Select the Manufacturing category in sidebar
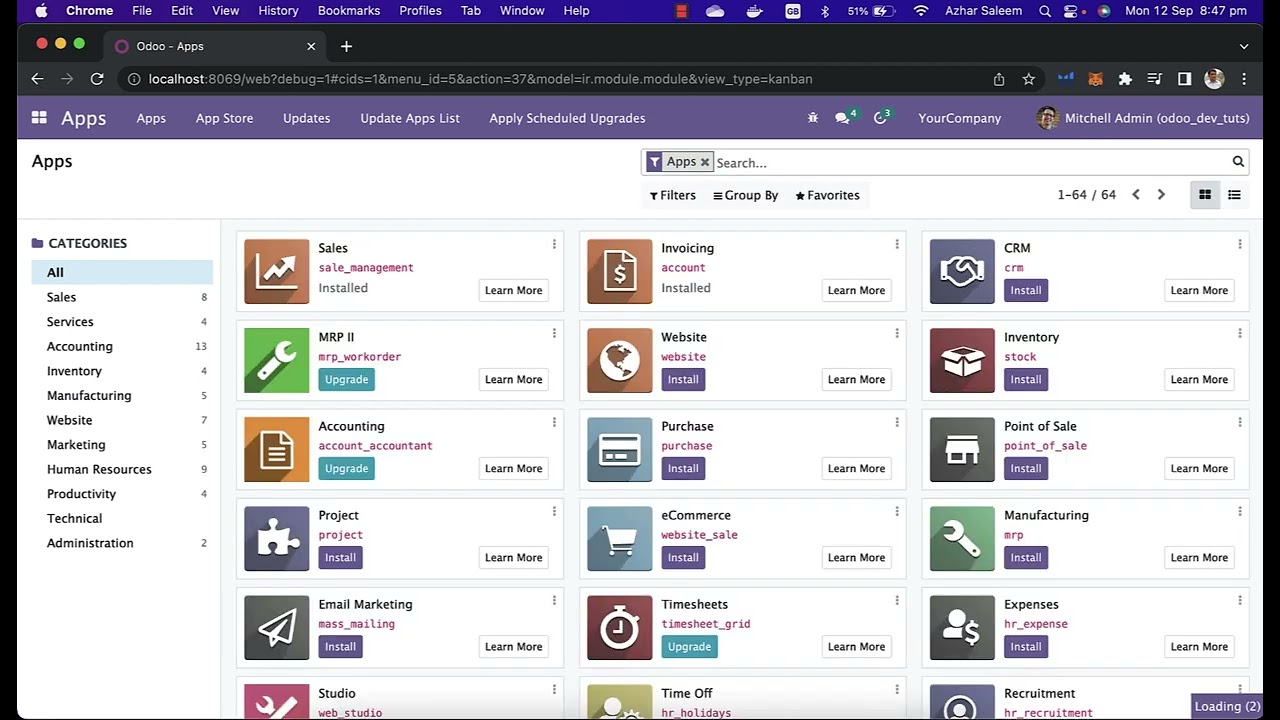The height and width of the screenshot is (720, 1280). coord(122,395)
